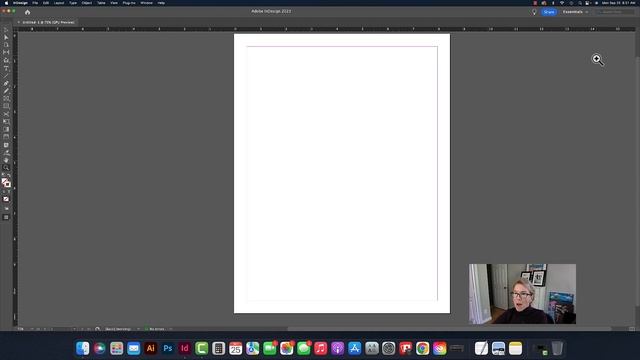Open Notes from the Dock

point(516,348)
